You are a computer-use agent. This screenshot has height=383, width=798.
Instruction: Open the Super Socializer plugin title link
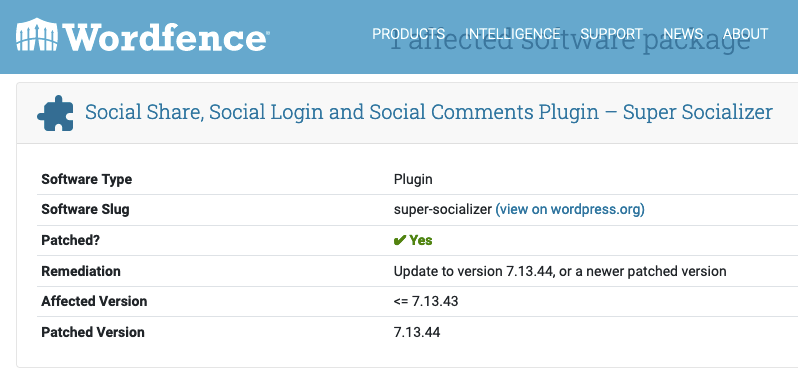[x=429, y=112]
